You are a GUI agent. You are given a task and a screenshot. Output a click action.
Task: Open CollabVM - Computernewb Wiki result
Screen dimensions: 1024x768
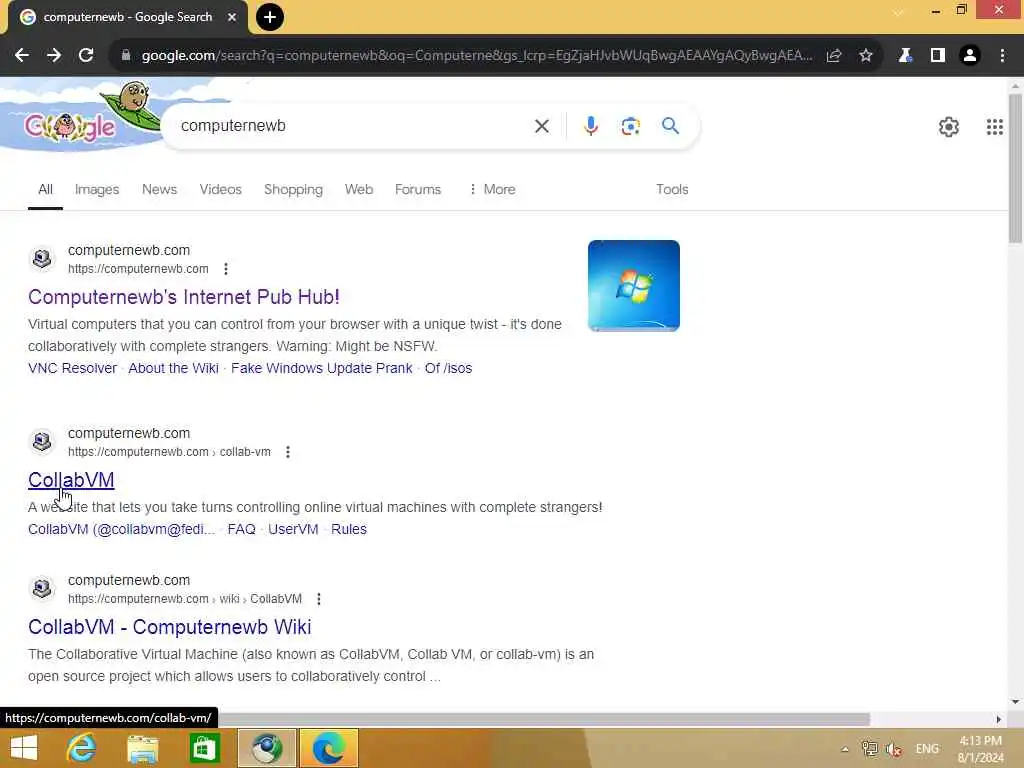[170, 627]
